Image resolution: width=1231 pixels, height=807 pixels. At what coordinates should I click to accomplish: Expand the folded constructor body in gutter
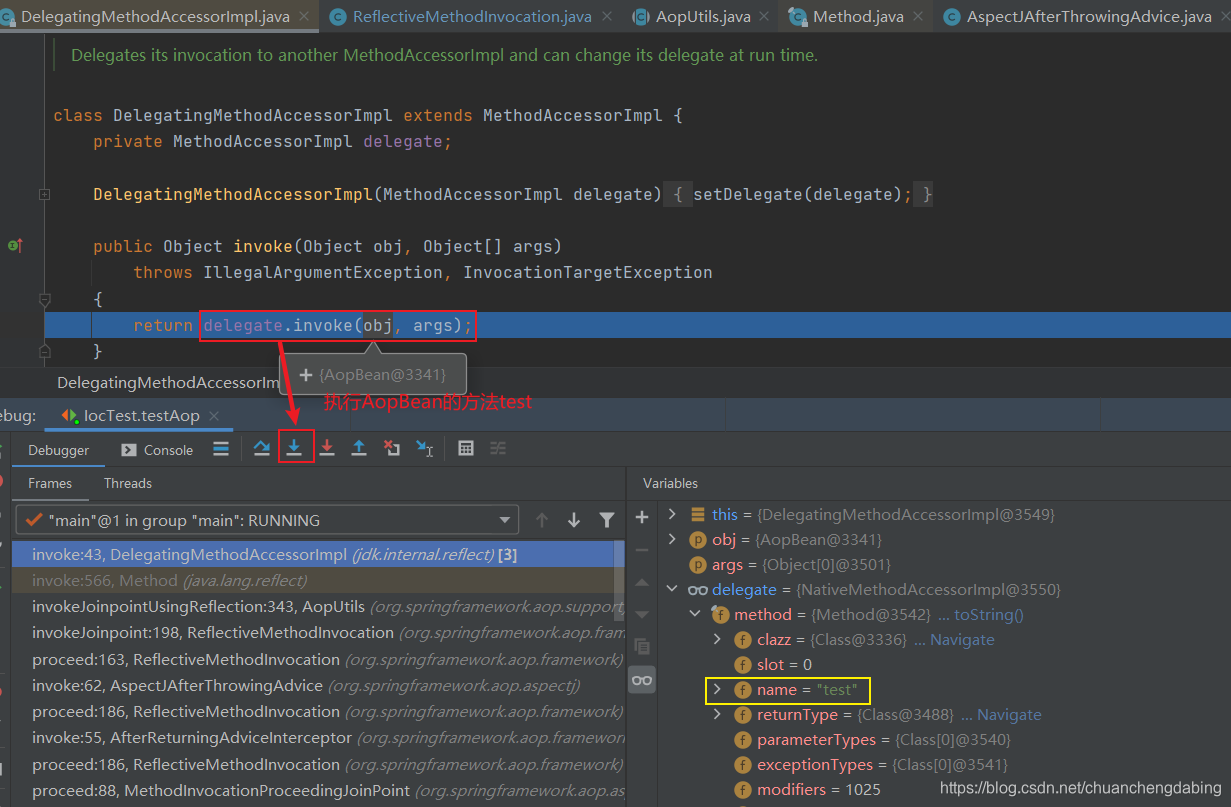click(x=44, y=194)
